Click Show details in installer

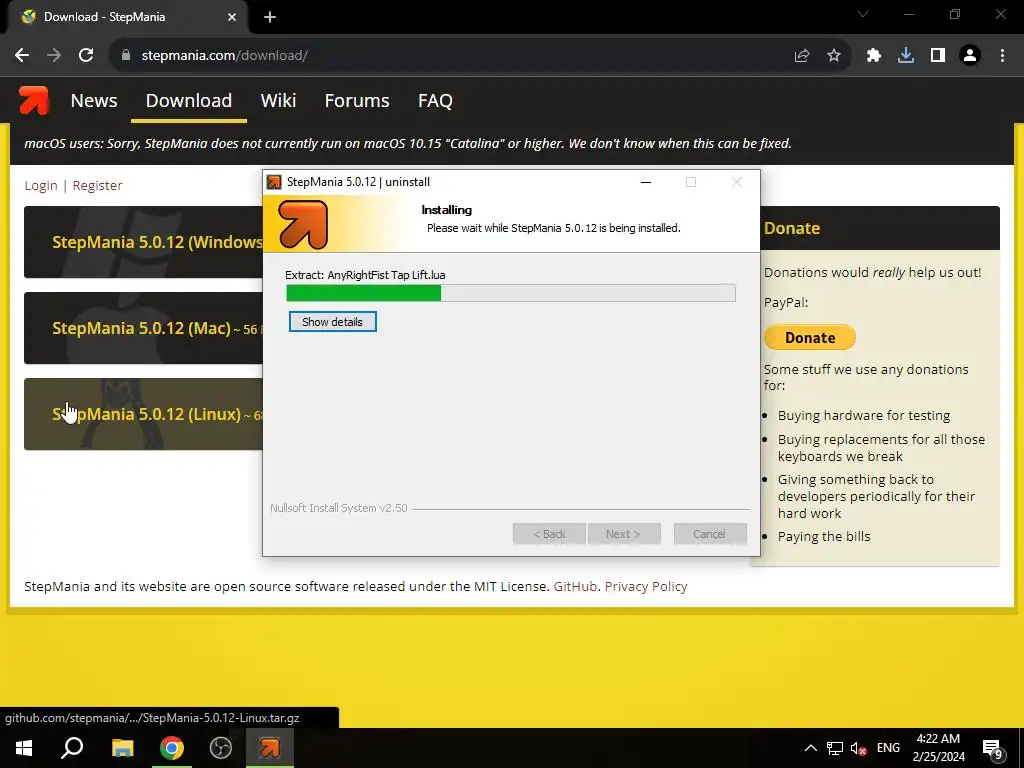click(332, 322)
